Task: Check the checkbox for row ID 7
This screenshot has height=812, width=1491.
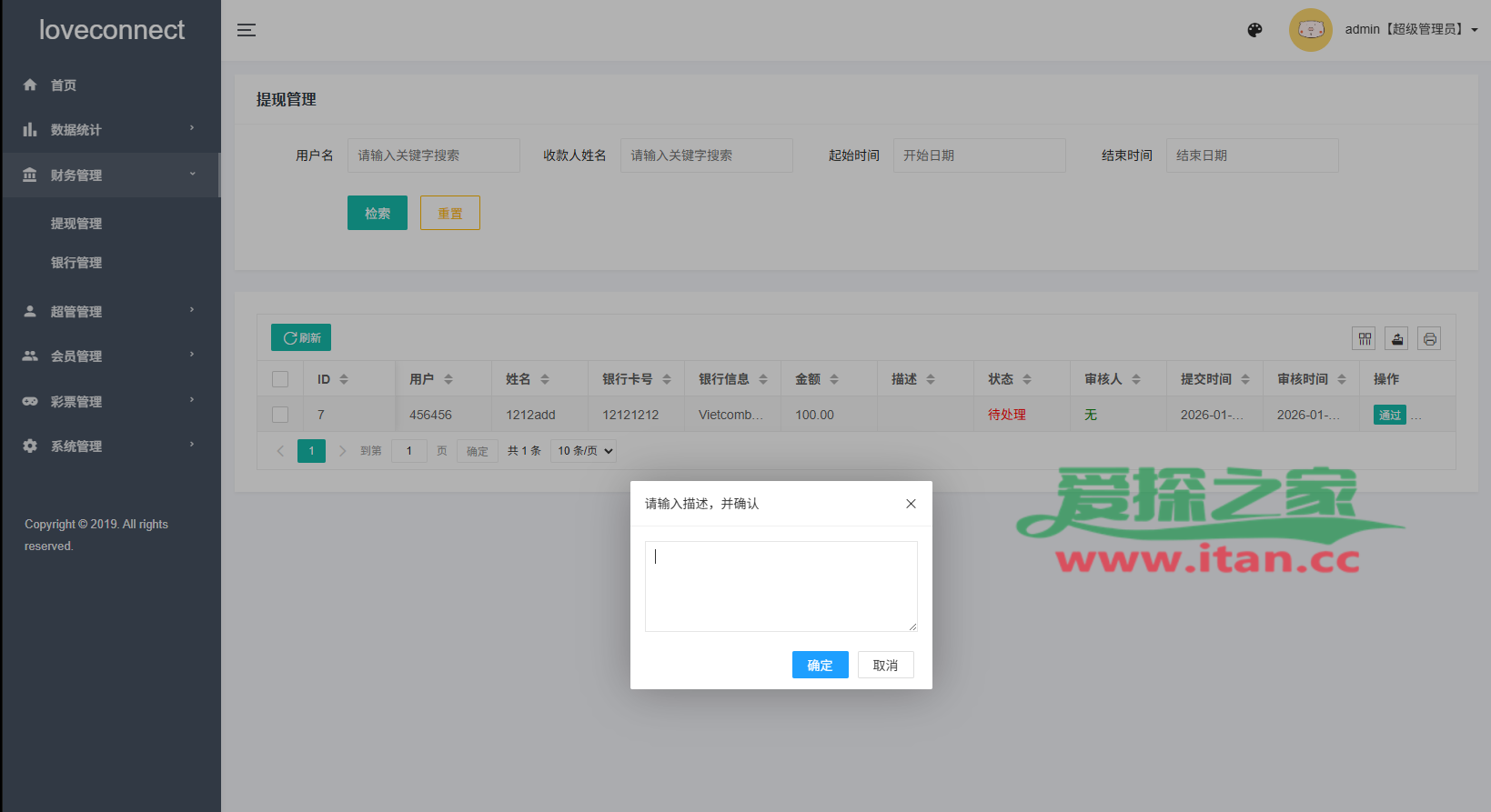Action: 280,415
